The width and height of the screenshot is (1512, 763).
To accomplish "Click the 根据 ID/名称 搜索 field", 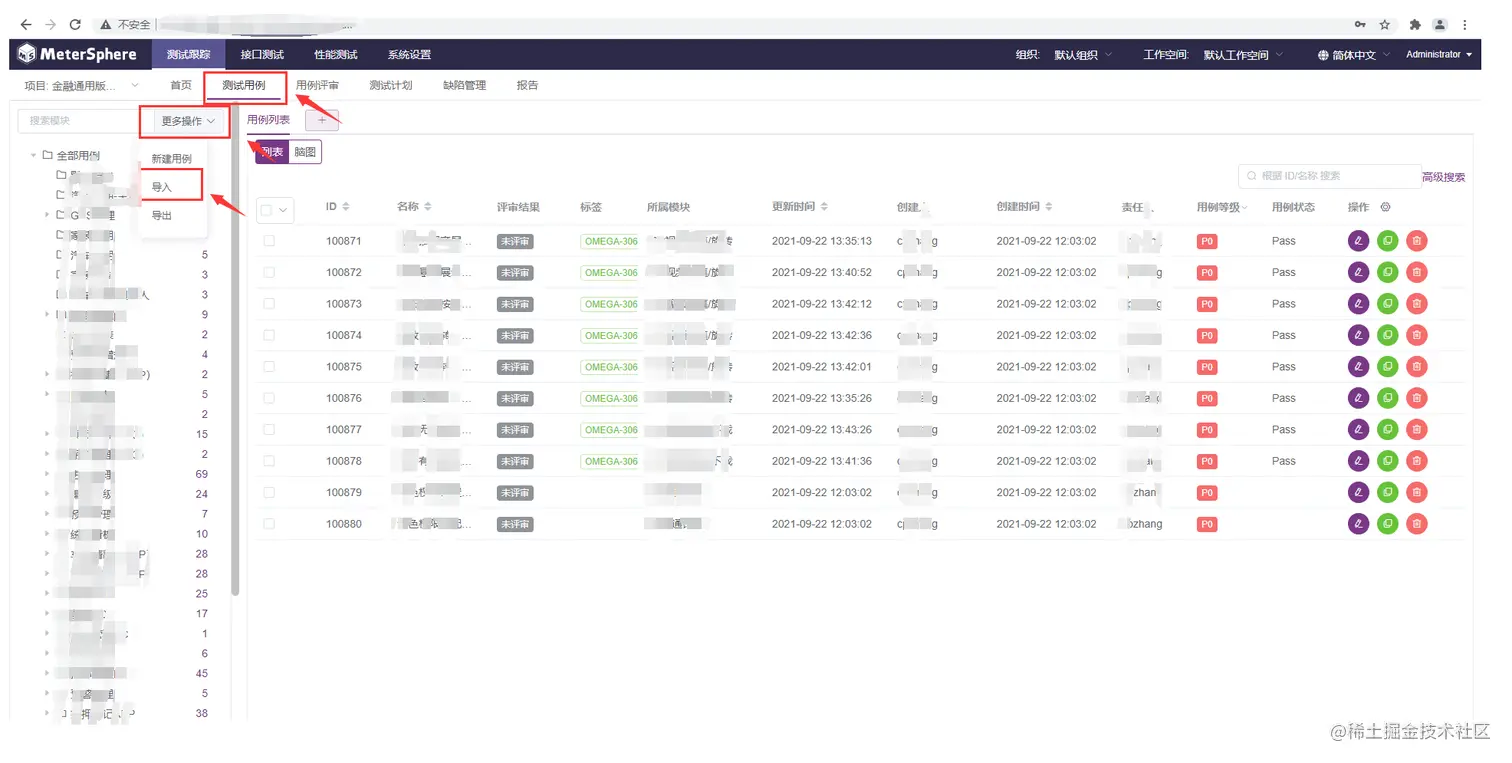I will point(1330,176).
